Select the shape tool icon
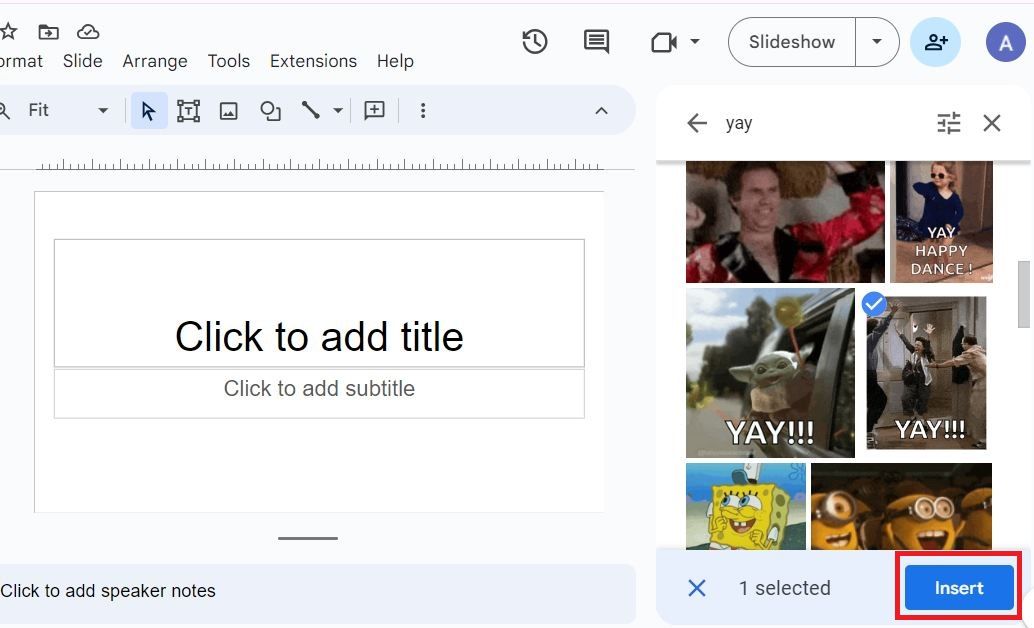This screenshot has height=628, width=1034. (270, 111)
